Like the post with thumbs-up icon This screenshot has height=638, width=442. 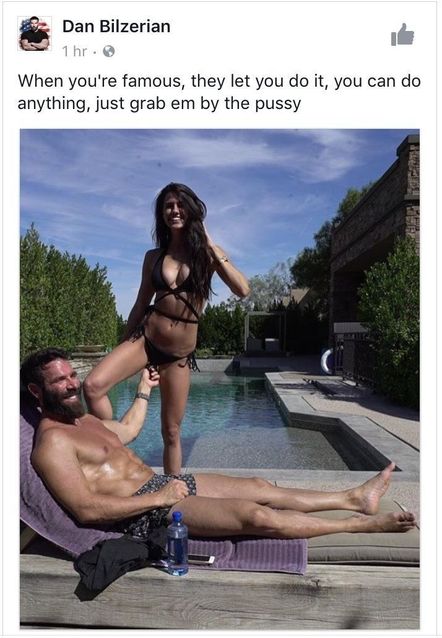[403, 35]
